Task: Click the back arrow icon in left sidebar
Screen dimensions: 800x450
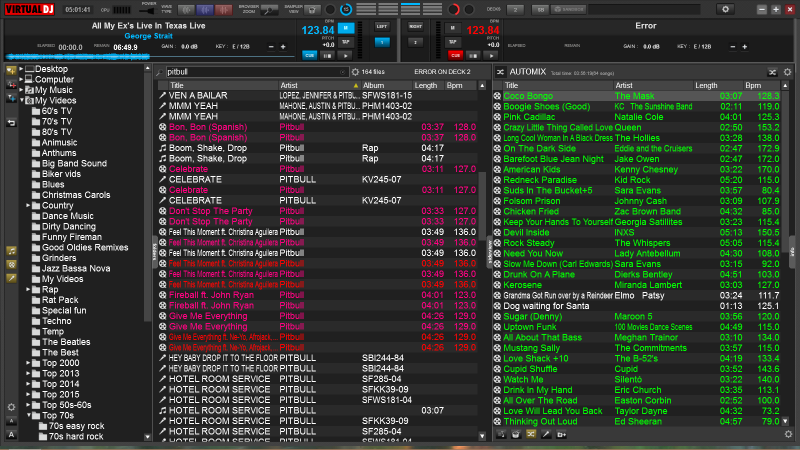Action: 11,122
